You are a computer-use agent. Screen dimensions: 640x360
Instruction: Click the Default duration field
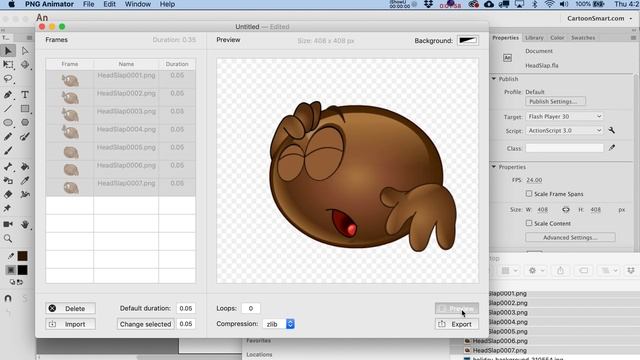[186, 308]
